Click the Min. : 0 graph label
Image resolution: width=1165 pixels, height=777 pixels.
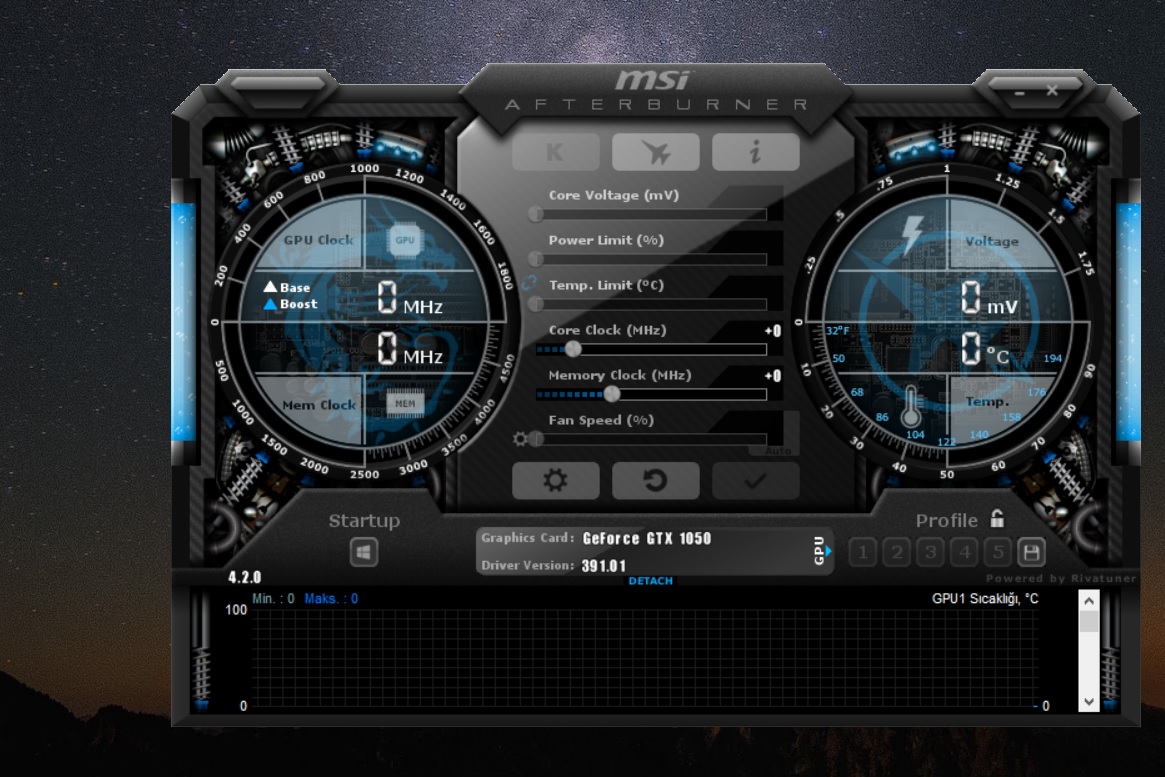pos(273,599)
